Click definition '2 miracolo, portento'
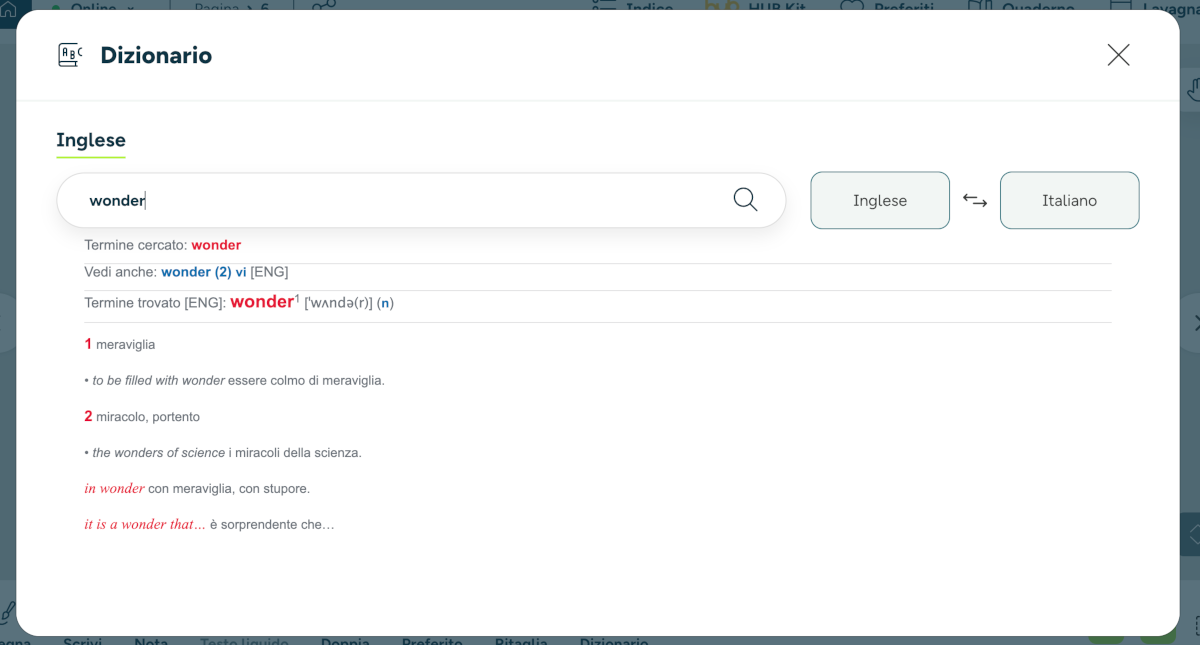 [x=142, y=416]
